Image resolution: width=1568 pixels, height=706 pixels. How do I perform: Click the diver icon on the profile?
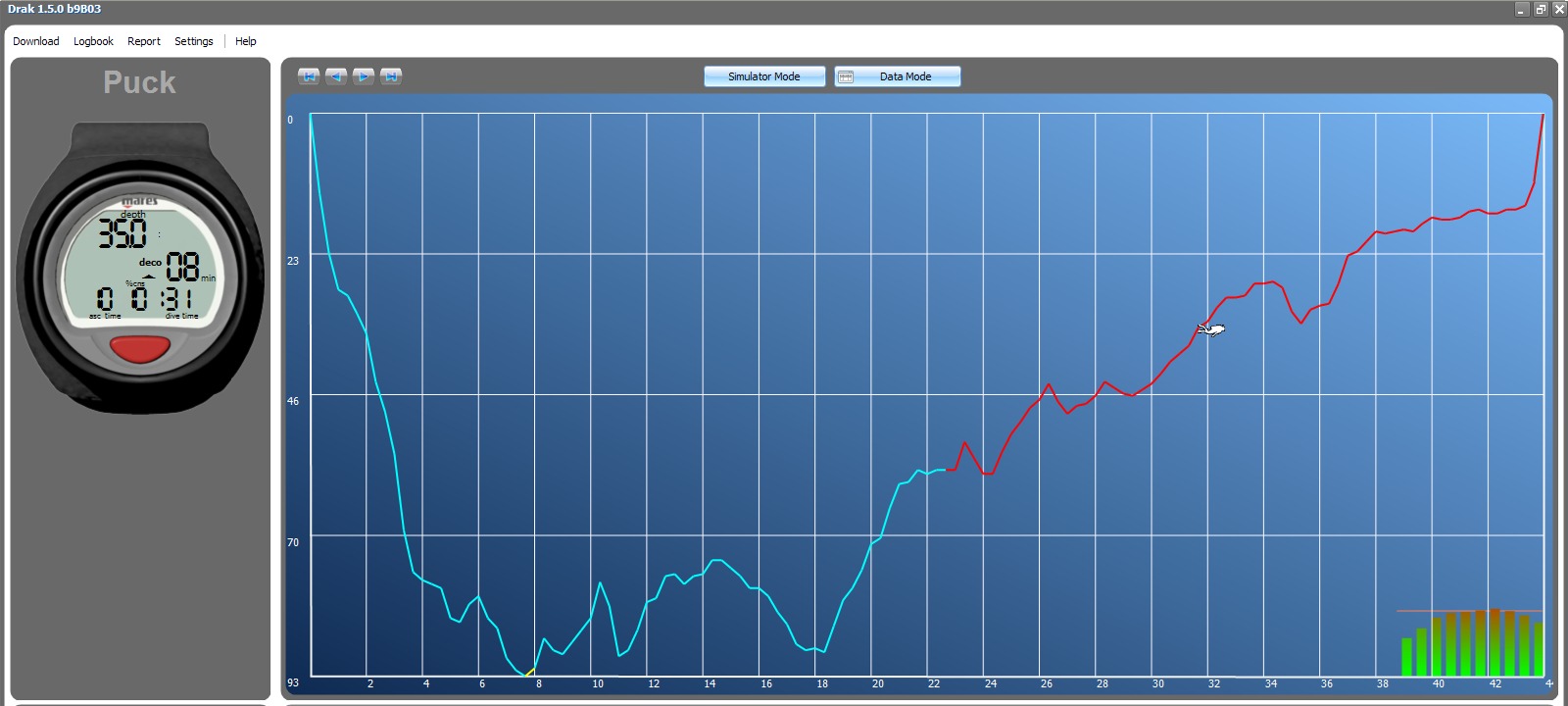pyautogui.click(x=1212, y=329)
